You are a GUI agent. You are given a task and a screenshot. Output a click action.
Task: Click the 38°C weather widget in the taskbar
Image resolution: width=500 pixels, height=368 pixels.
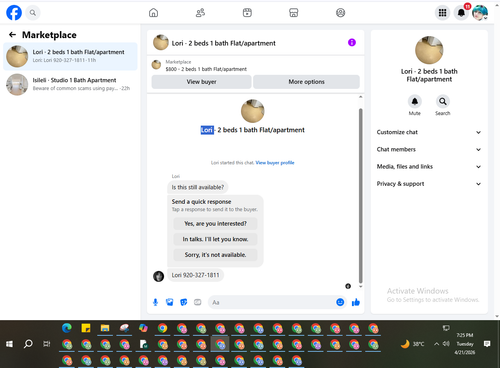[413, 344]
